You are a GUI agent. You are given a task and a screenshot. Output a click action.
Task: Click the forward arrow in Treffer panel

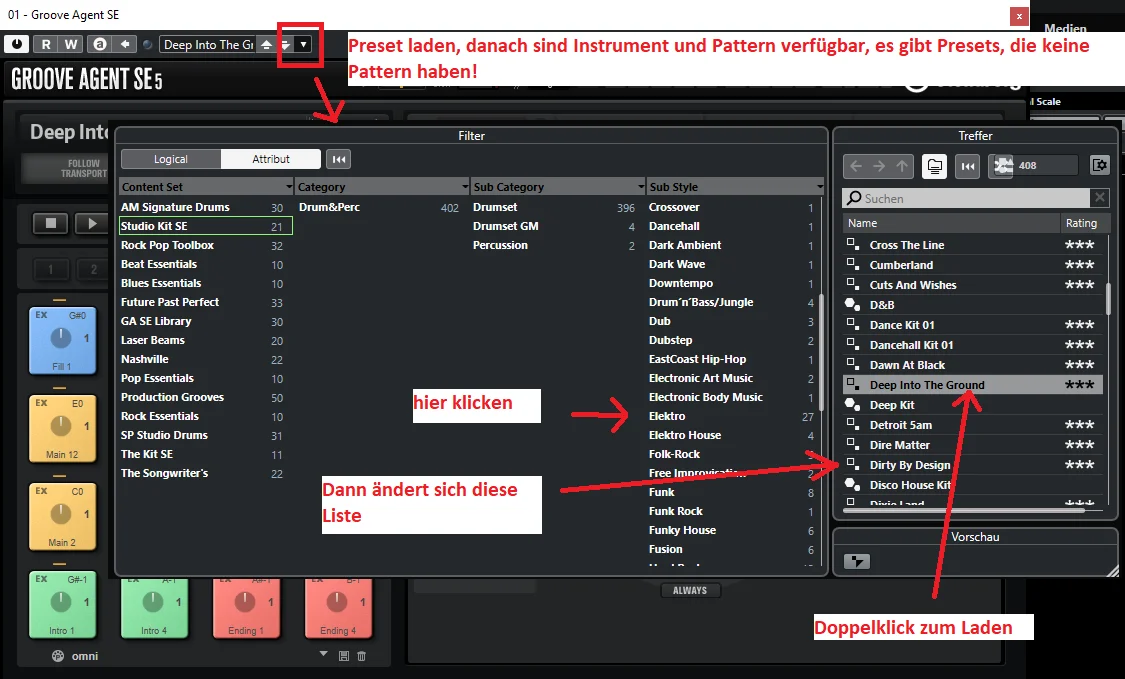(x=879, y=167)
